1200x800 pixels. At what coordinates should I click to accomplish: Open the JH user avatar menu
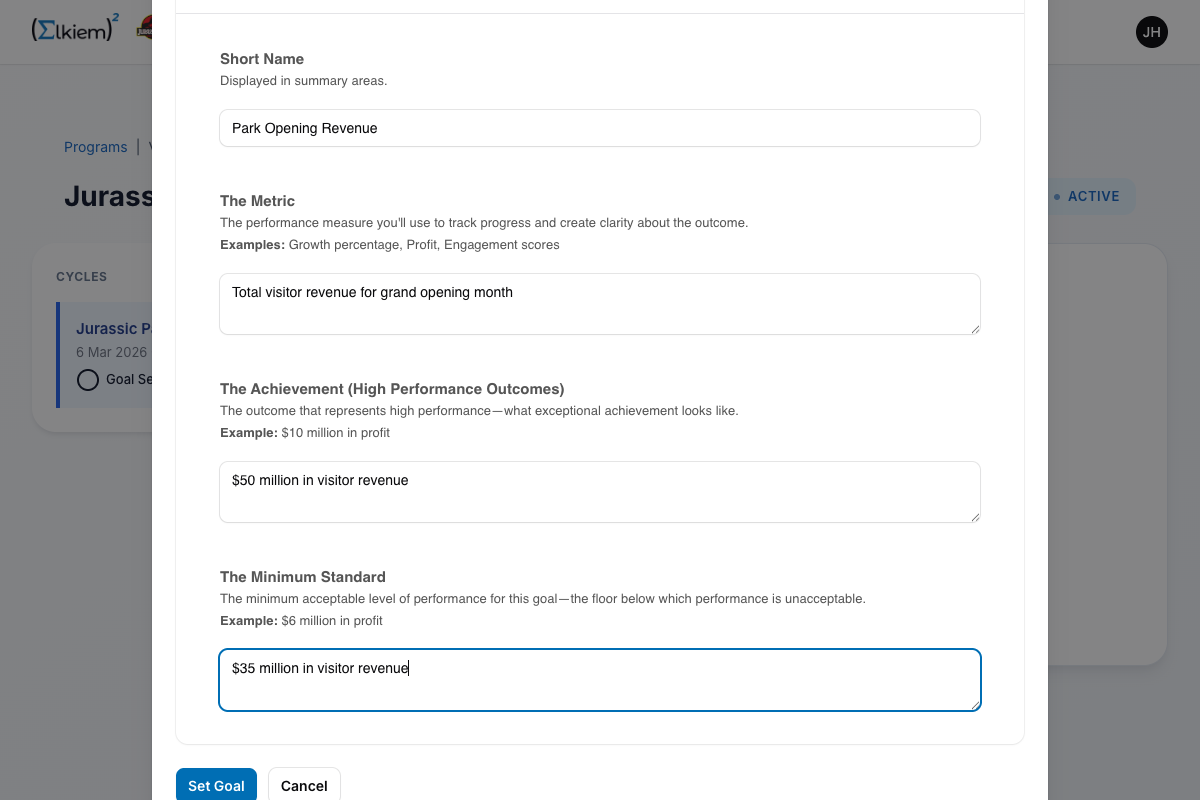pyautogui.click(x=1151, y=32)
